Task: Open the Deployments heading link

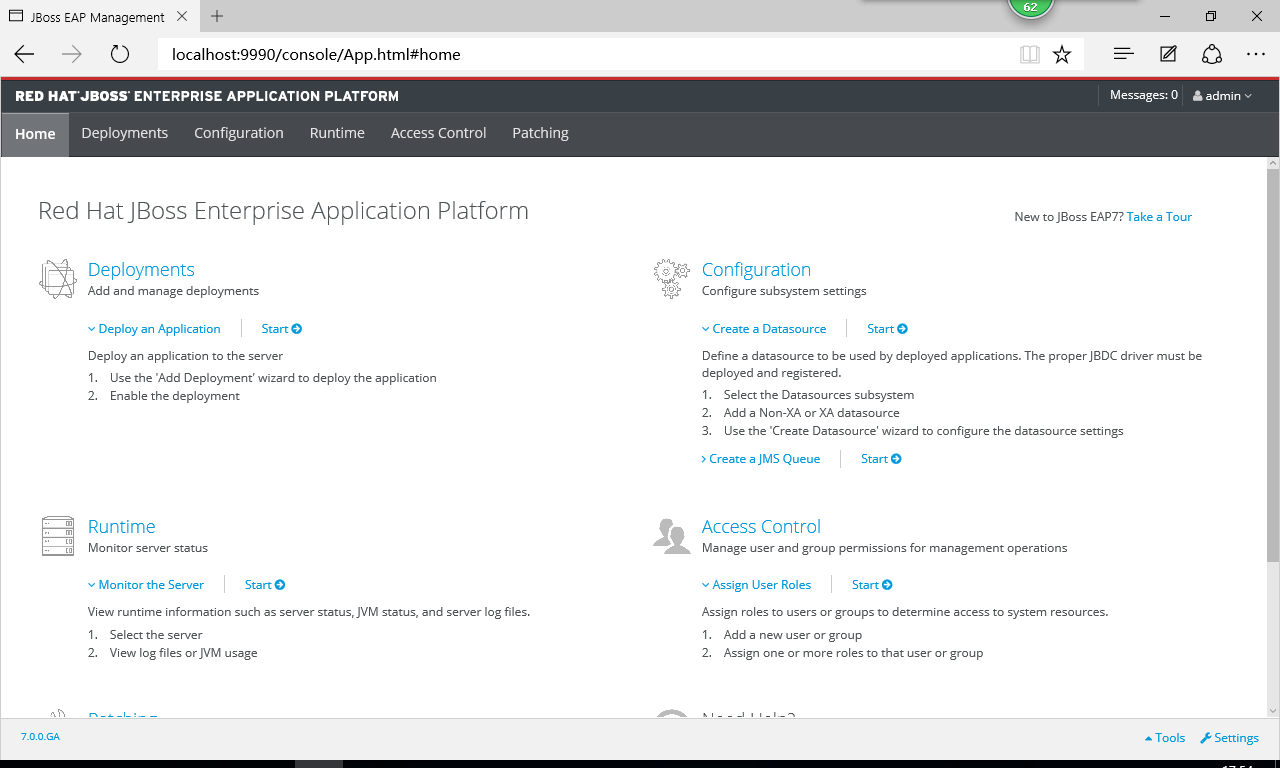Action: coord(141,270)
